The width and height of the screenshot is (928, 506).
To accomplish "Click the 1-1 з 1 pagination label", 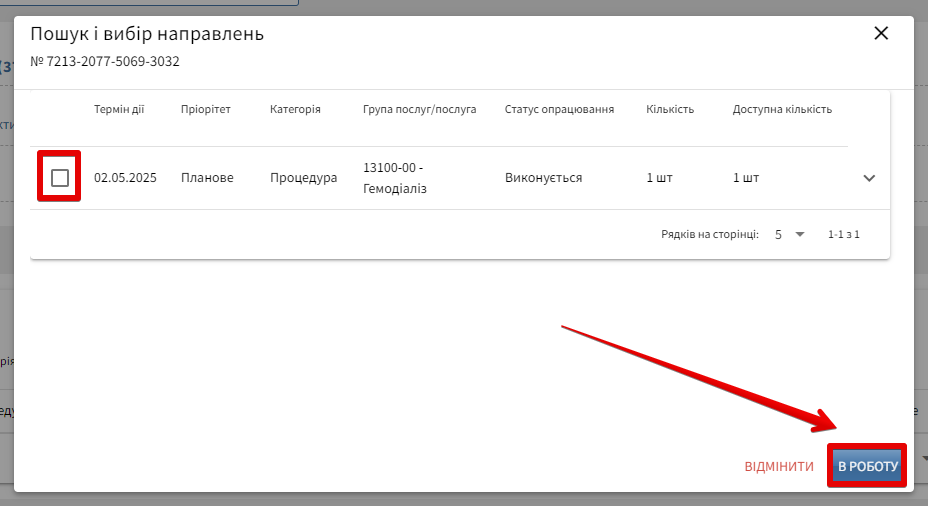I will coord(843,234).
